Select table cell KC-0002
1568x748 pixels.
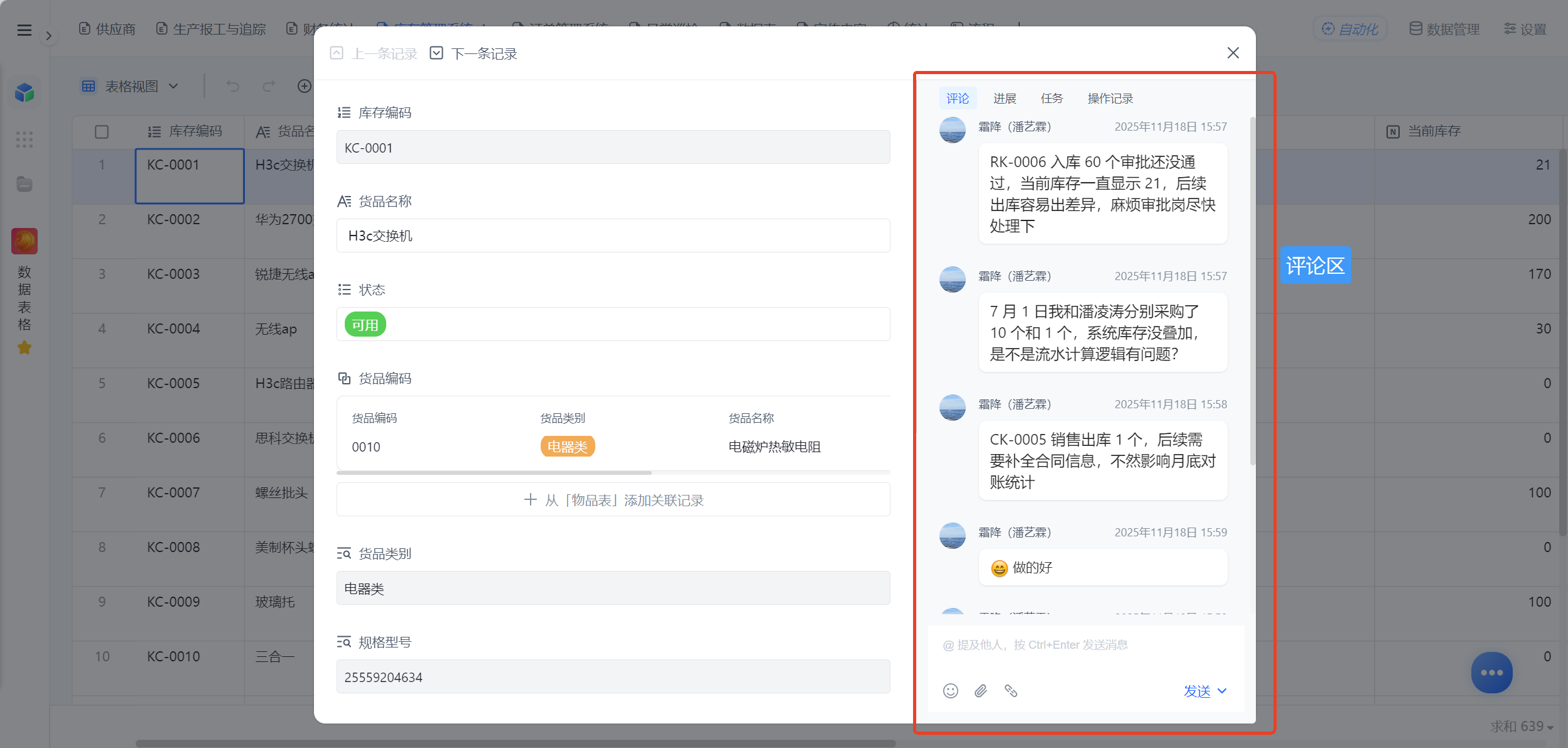click(189, 230)
